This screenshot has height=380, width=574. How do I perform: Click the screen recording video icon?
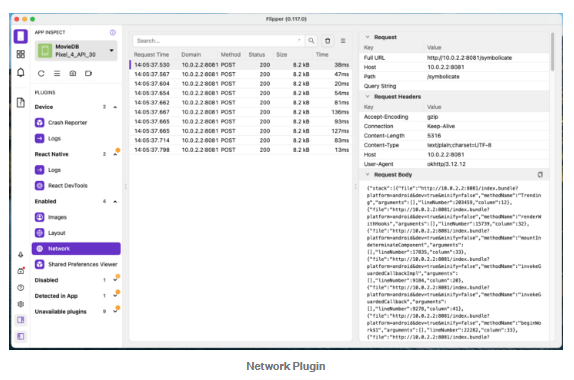pyautogui.click(x=88, y=73)
